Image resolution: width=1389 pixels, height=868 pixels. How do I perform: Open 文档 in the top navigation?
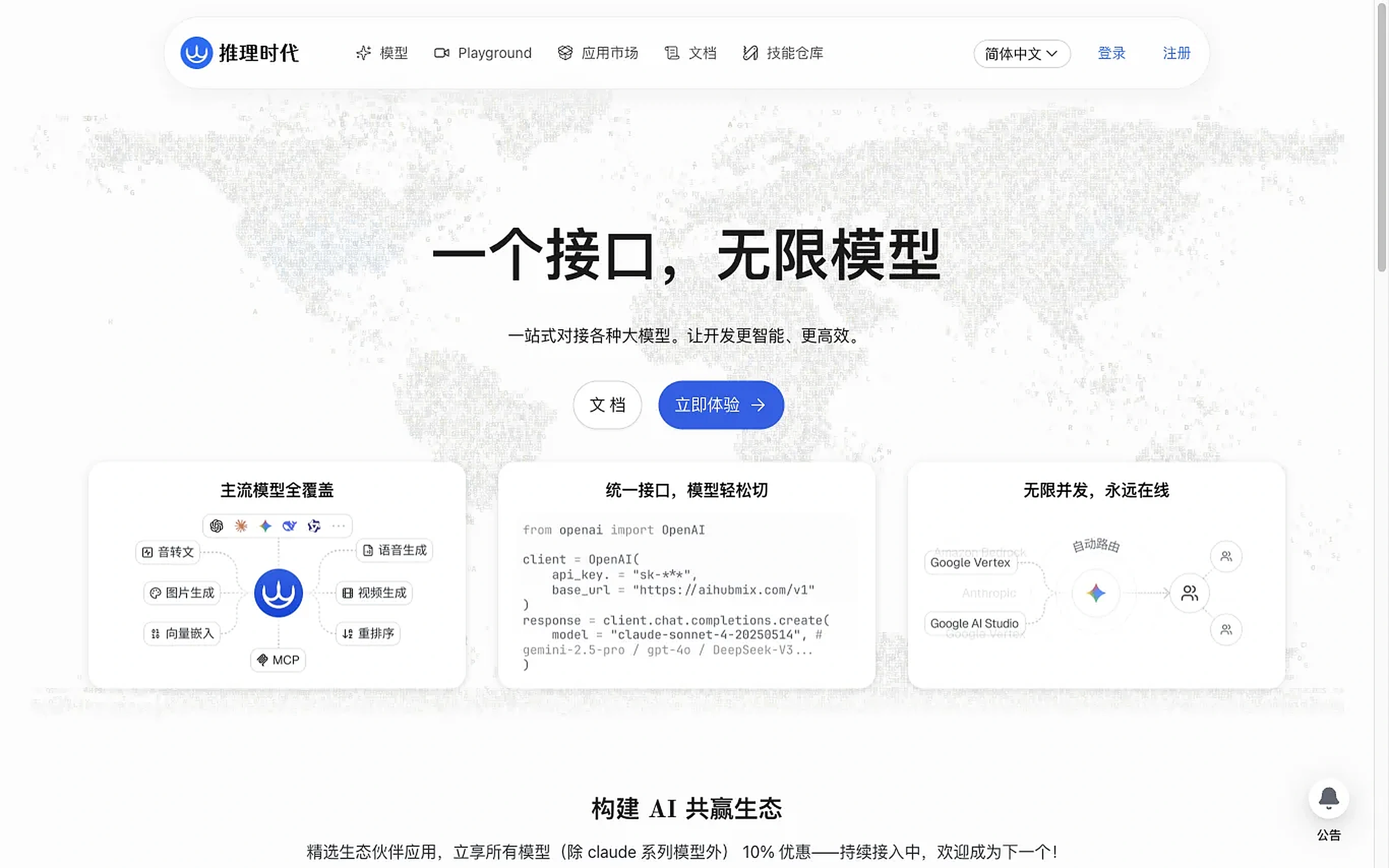point(690,53)
